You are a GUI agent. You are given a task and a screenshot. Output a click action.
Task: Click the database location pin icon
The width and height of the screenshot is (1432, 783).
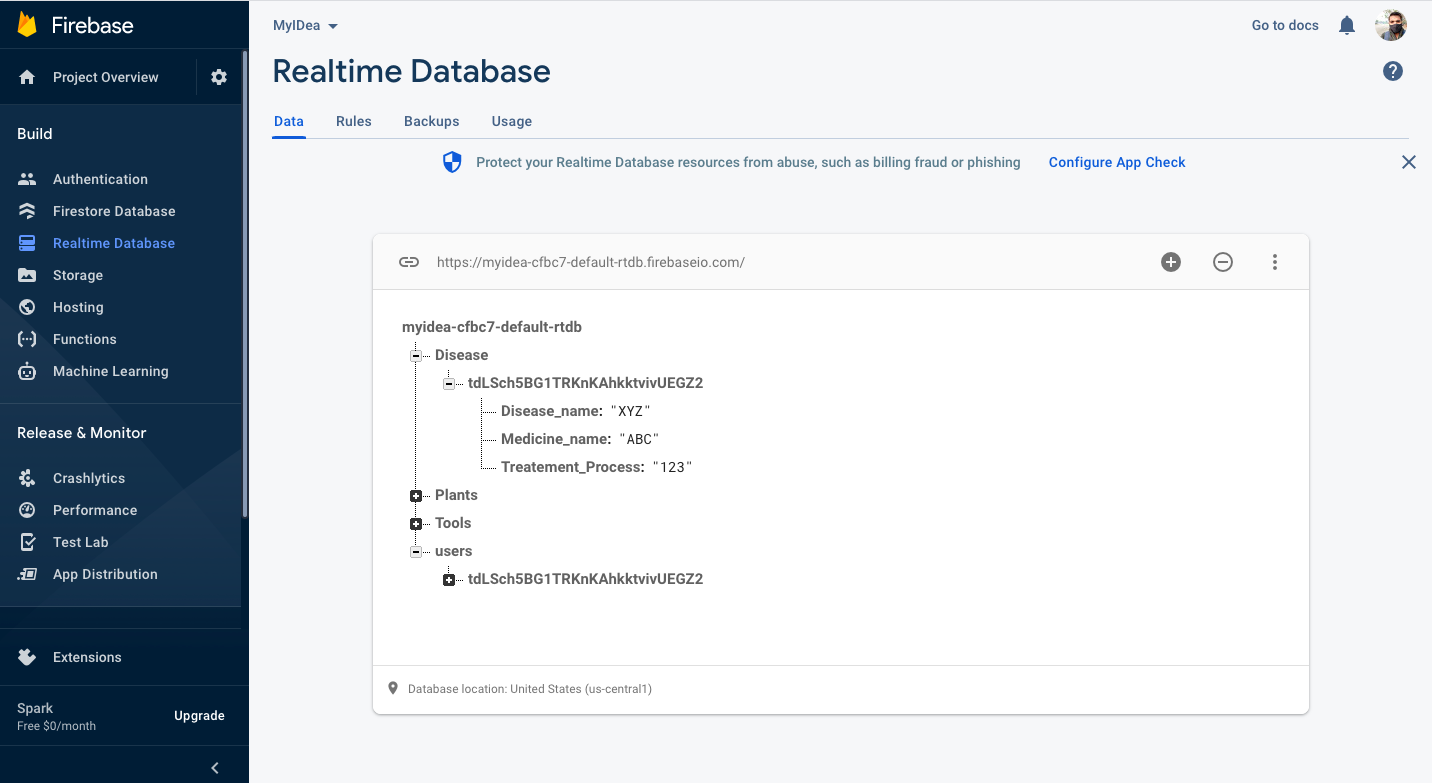coord(393,688)
